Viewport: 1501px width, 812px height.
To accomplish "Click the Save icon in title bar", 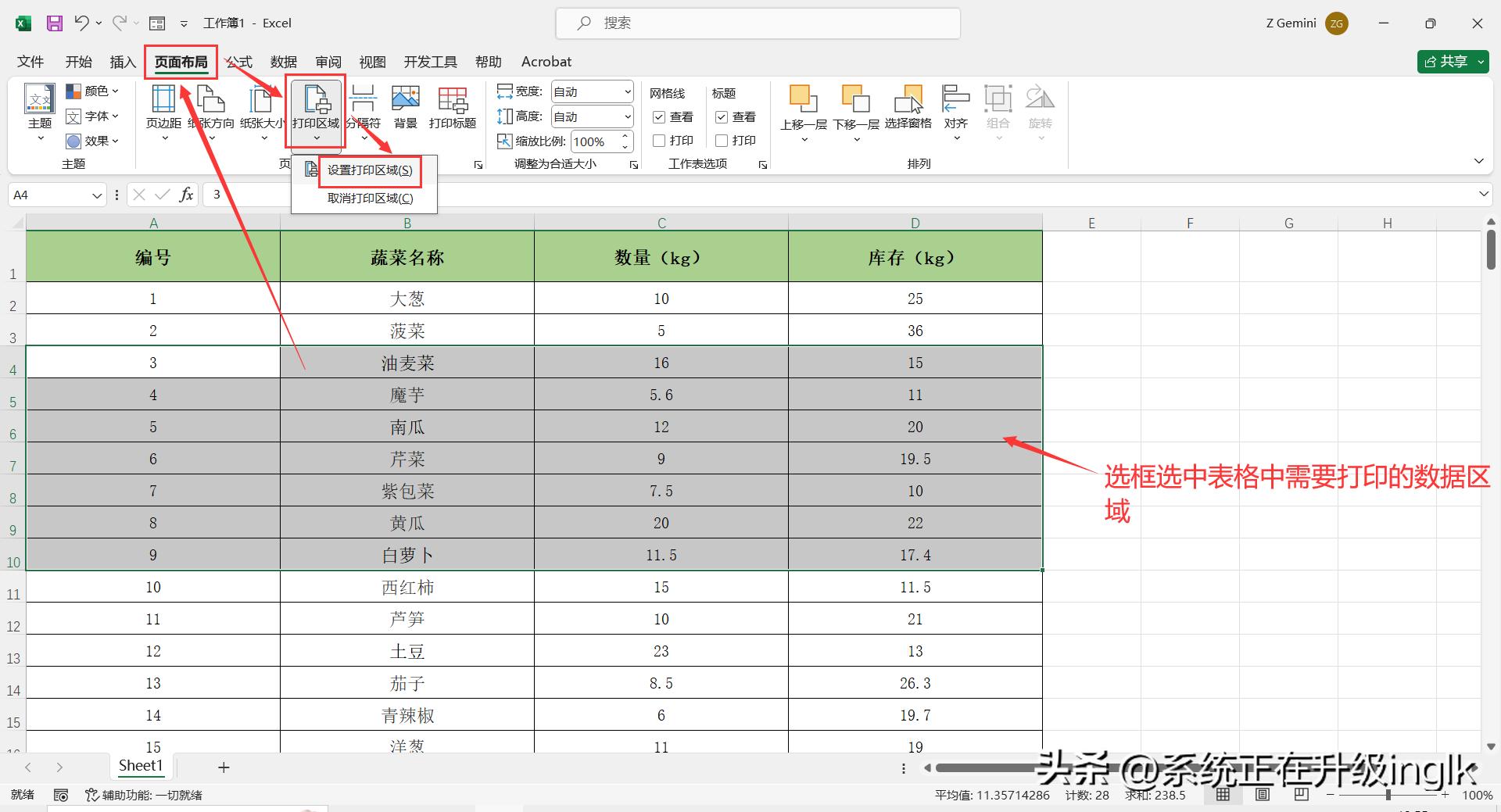I will [54, 23].
